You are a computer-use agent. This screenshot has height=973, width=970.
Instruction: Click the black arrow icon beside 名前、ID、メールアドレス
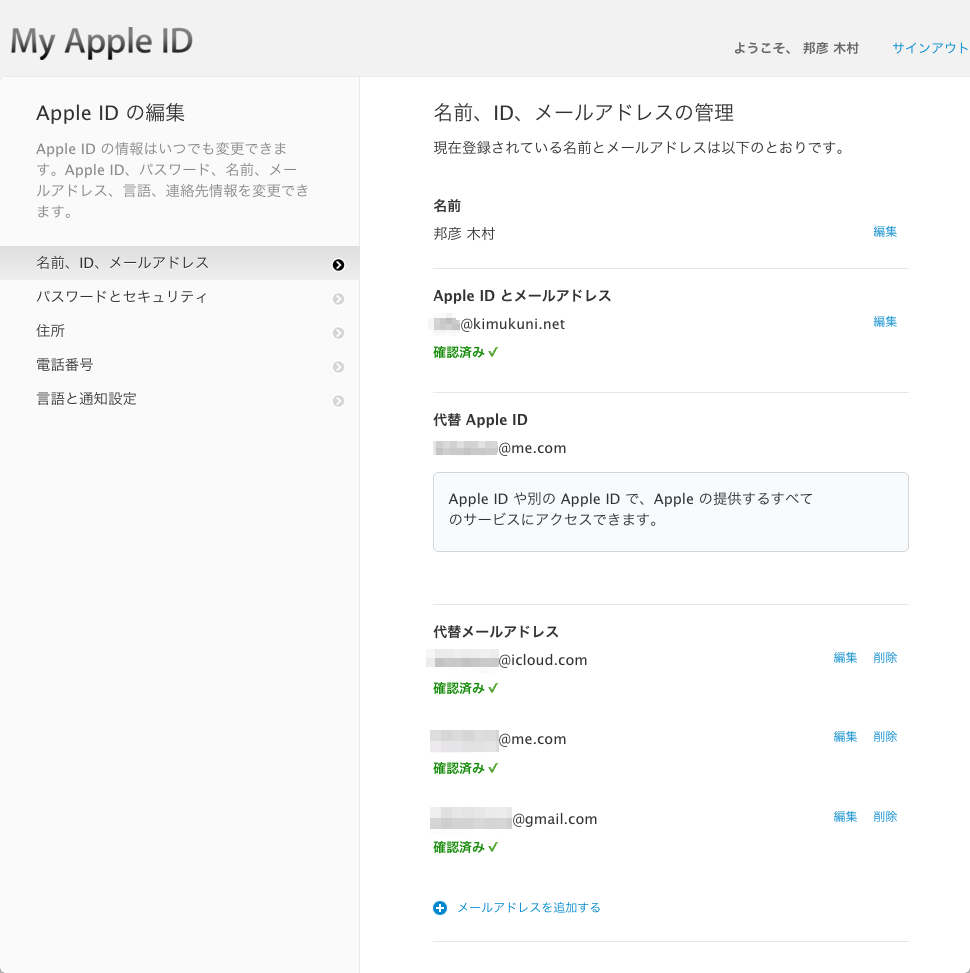tap(338, 265)
